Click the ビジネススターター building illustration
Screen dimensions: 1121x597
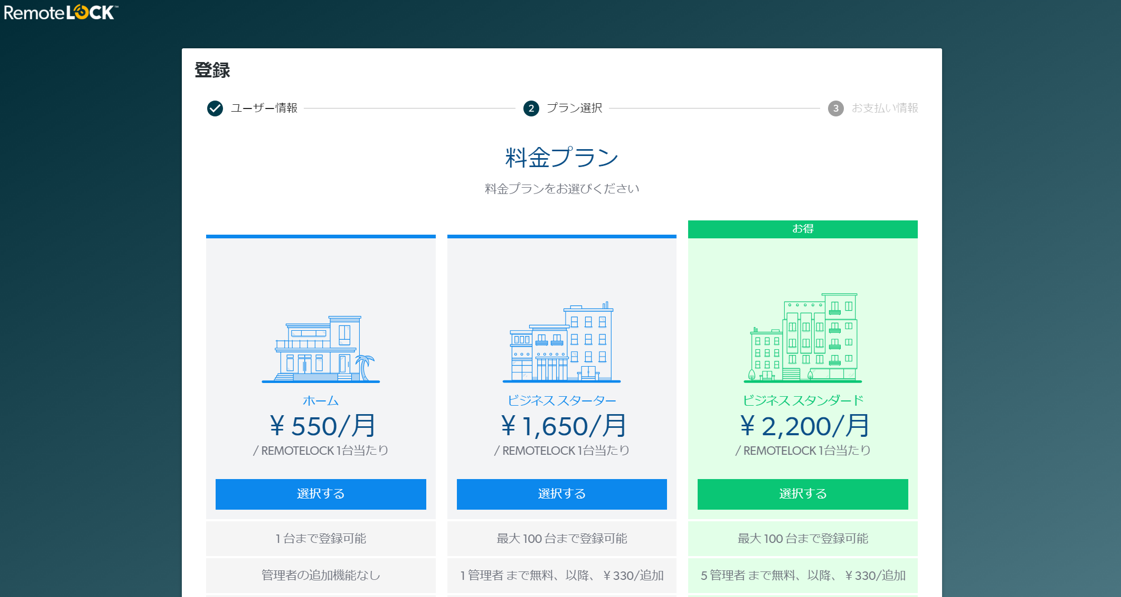[x=562, y=342]
